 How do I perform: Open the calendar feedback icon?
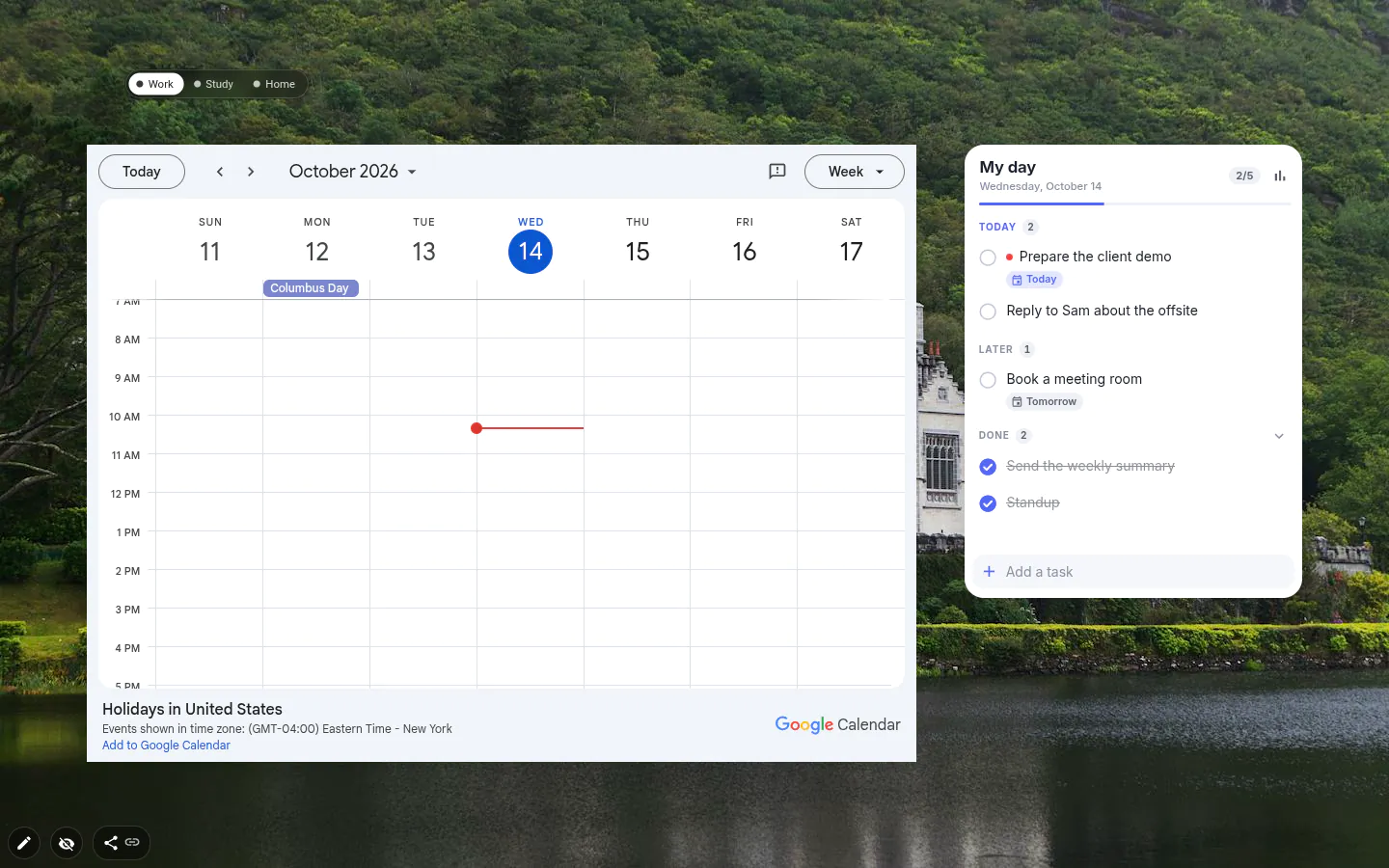click(x=777, y=172)
